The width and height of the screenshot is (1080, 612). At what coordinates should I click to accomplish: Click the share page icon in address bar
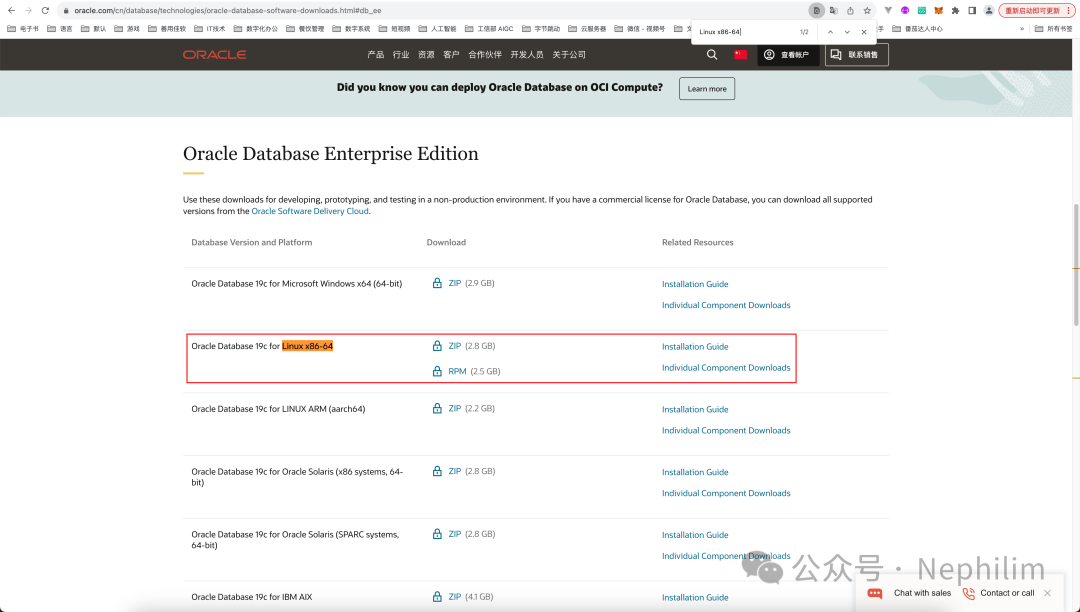(x=850, y=10)
